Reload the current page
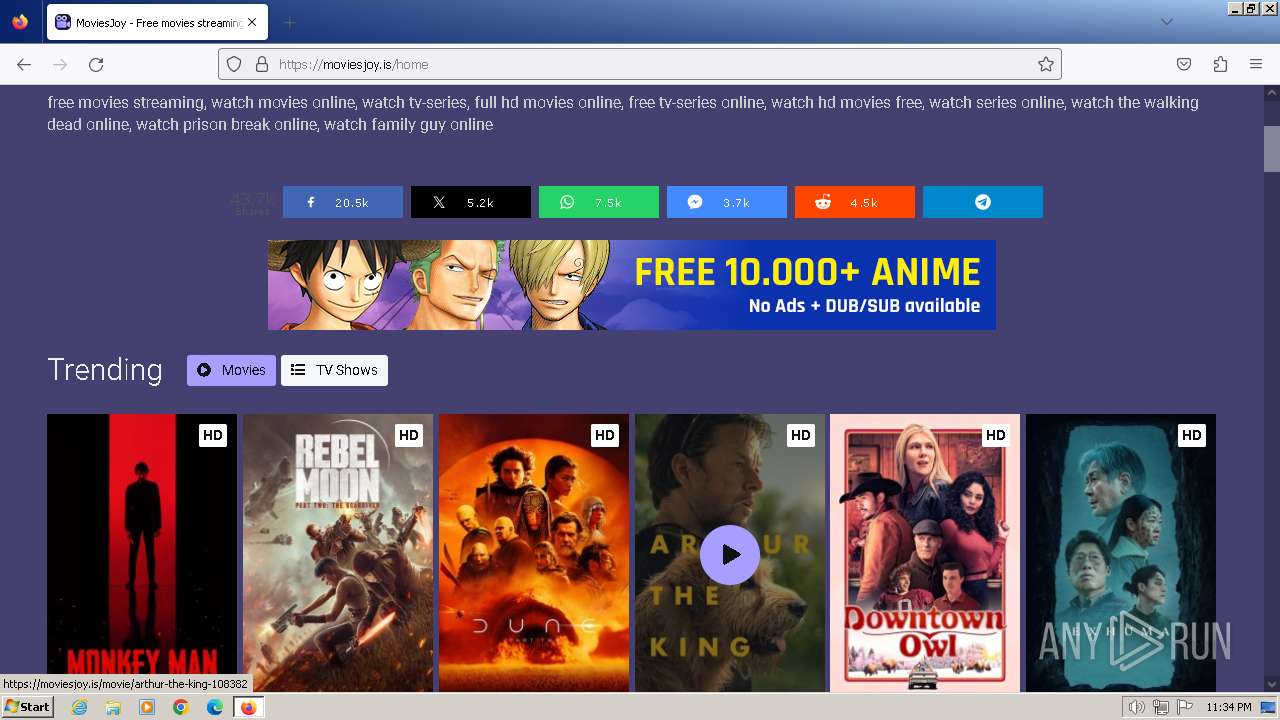This screenshot has width=1280, height=720. point(96,64)
